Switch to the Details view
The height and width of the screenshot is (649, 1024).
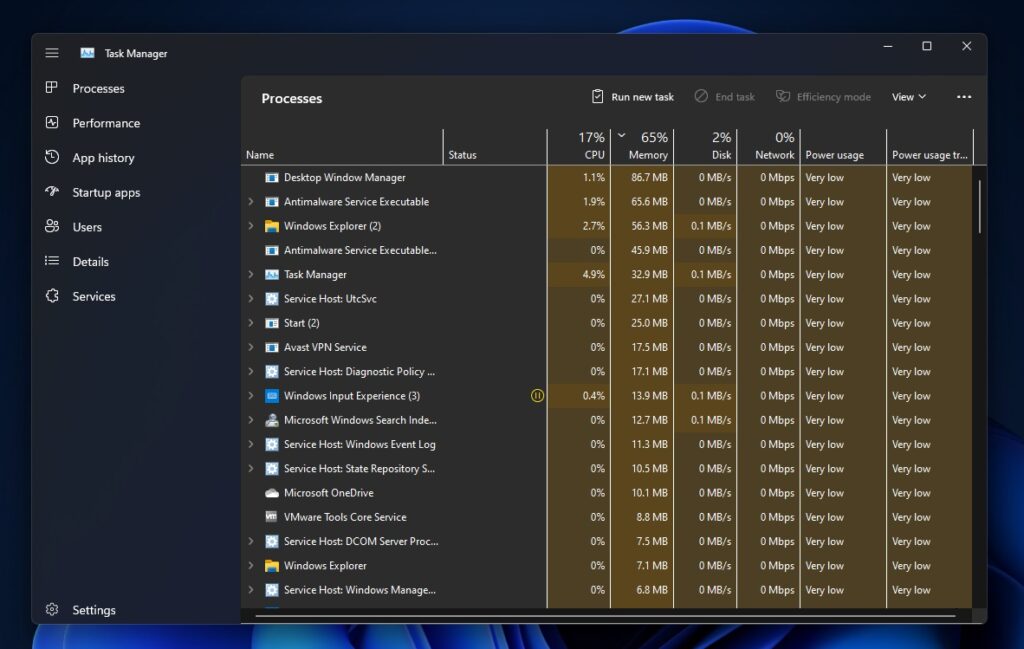click(x=89, y=261)
